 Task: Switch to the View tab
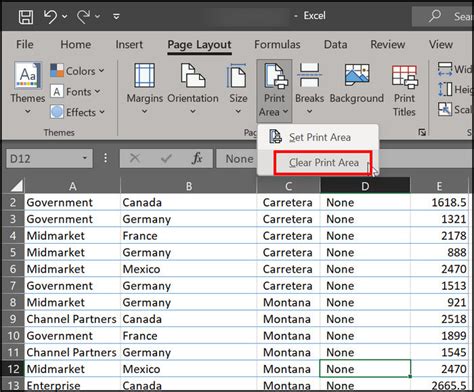441,44
